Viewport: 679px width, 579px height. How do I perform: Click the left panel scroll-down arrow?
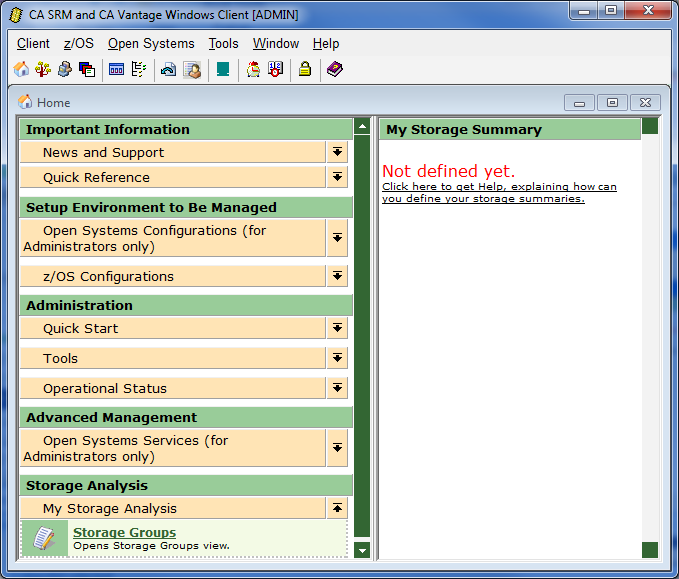[x=362, y=550]
